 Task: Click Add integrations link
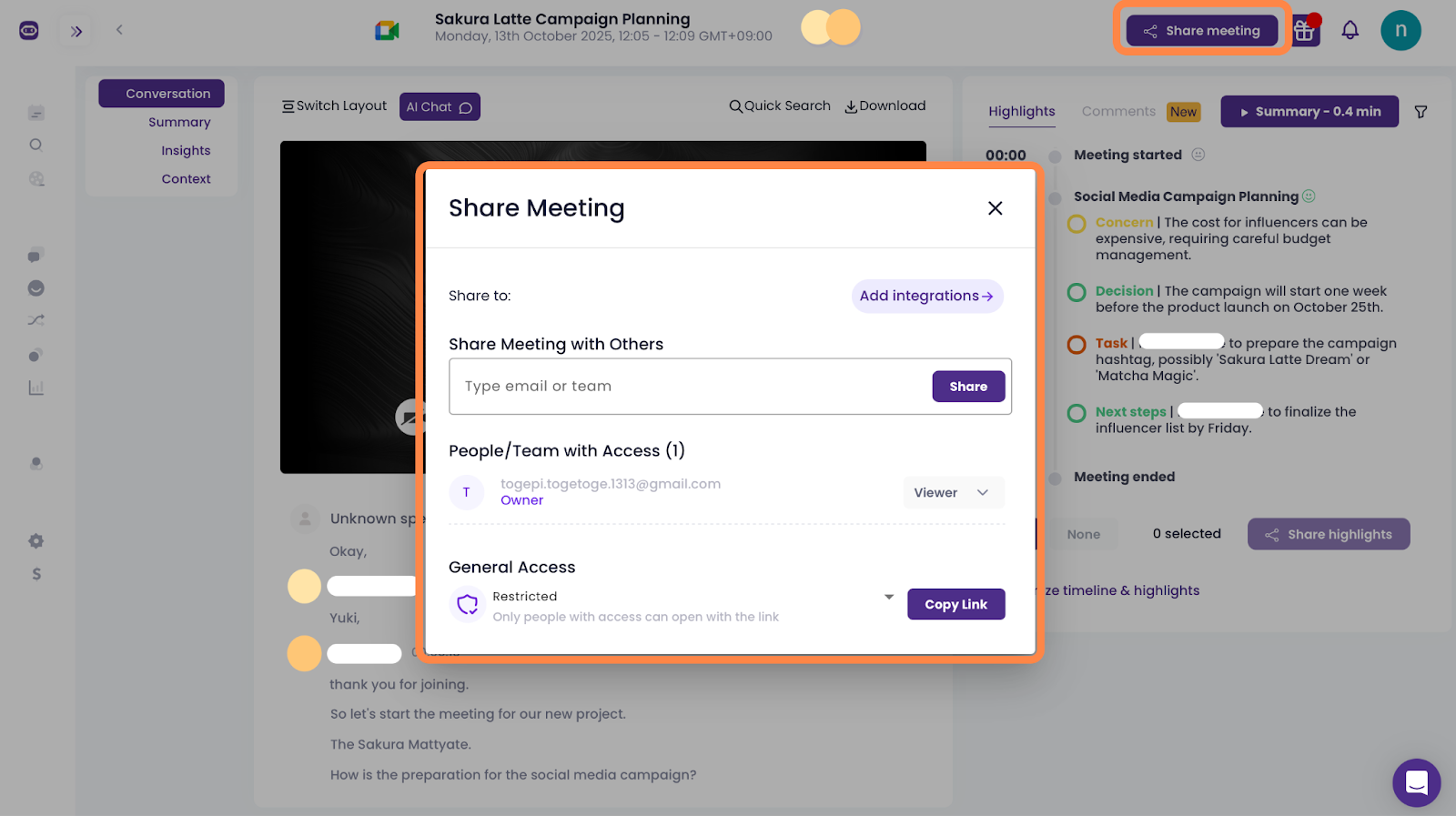pyautogui.click(x=926, y=296)
